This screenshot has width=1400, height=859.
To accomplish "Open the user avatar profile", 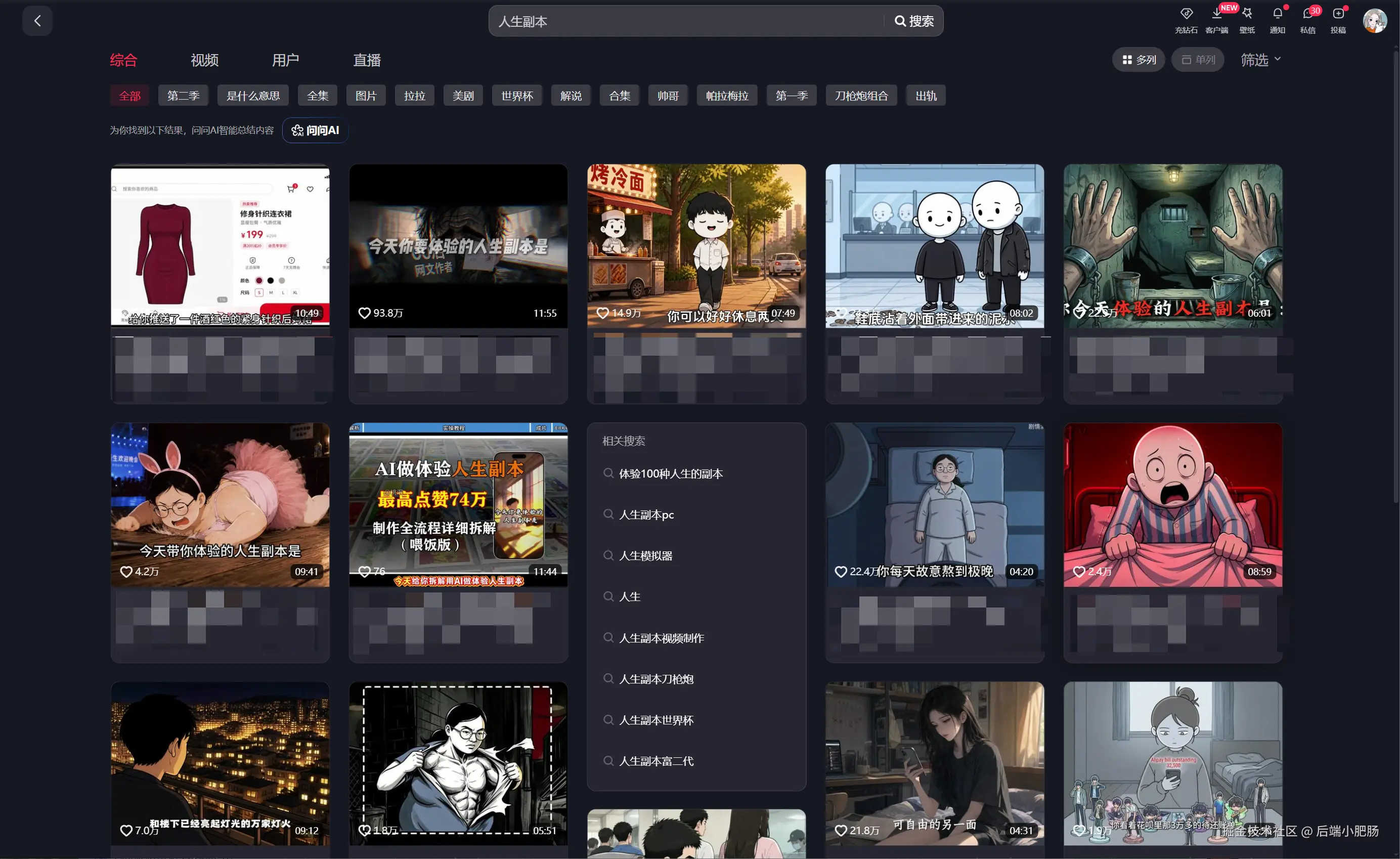I will [x=1375, y=21].
